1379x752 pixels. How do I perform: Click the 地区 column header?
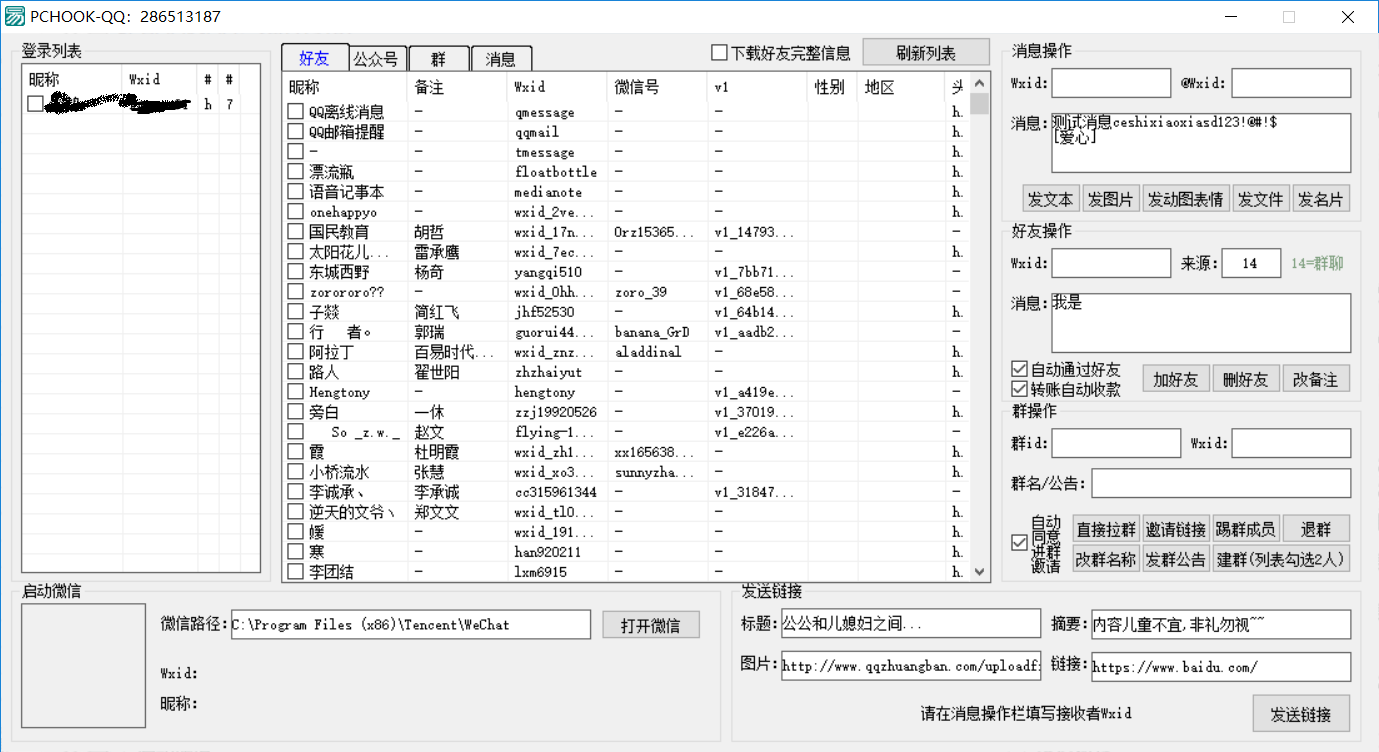coord(903,87)
